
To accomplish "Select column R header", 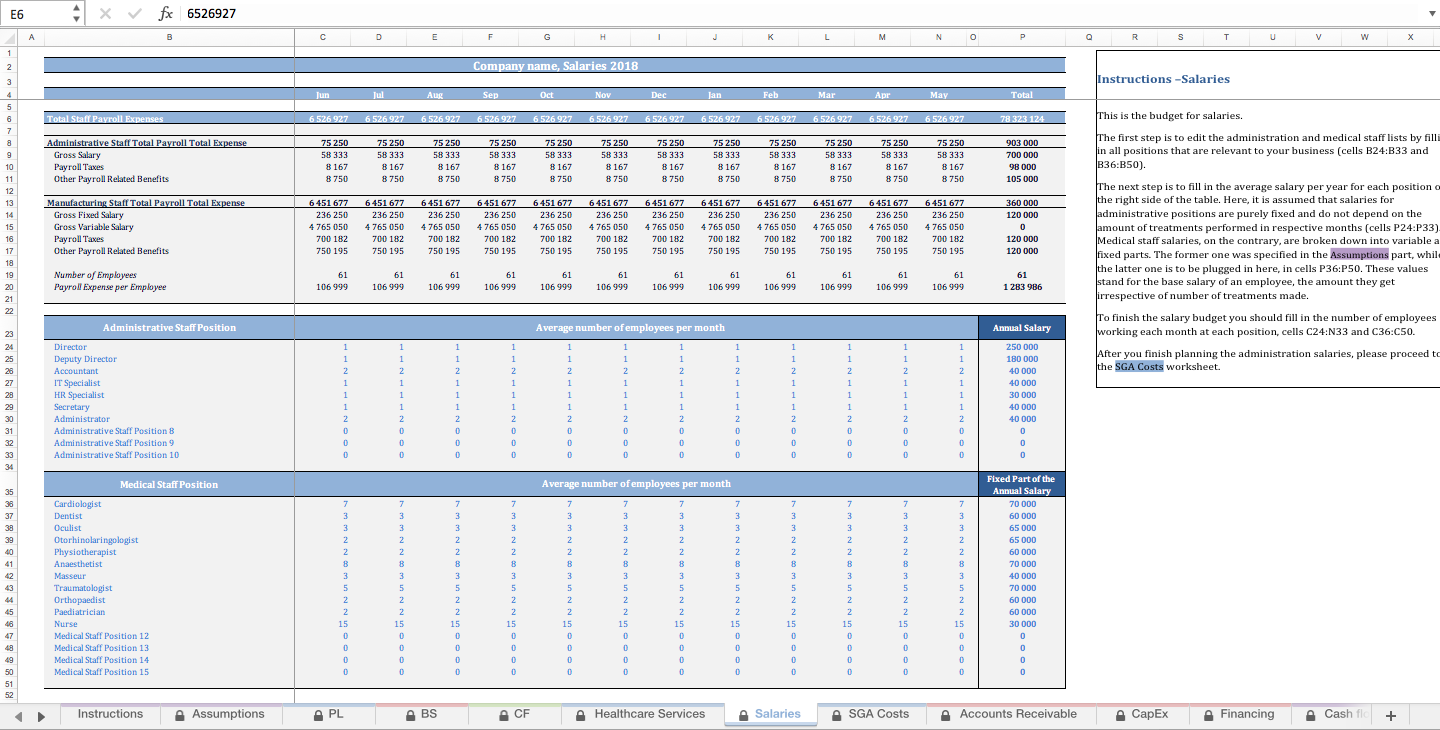I will (x=1135, y=37).
